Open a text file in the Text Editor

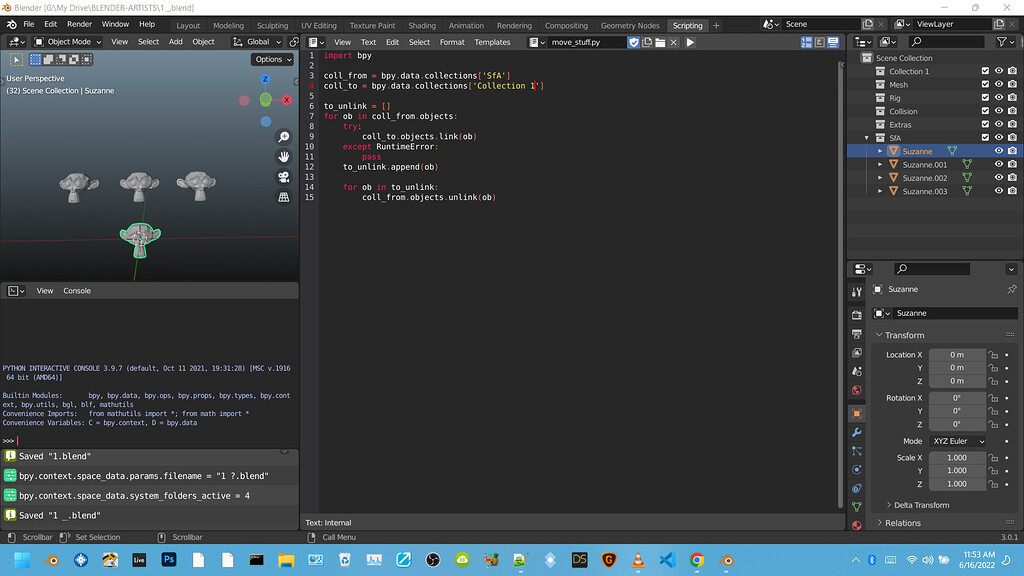(660, 42)
